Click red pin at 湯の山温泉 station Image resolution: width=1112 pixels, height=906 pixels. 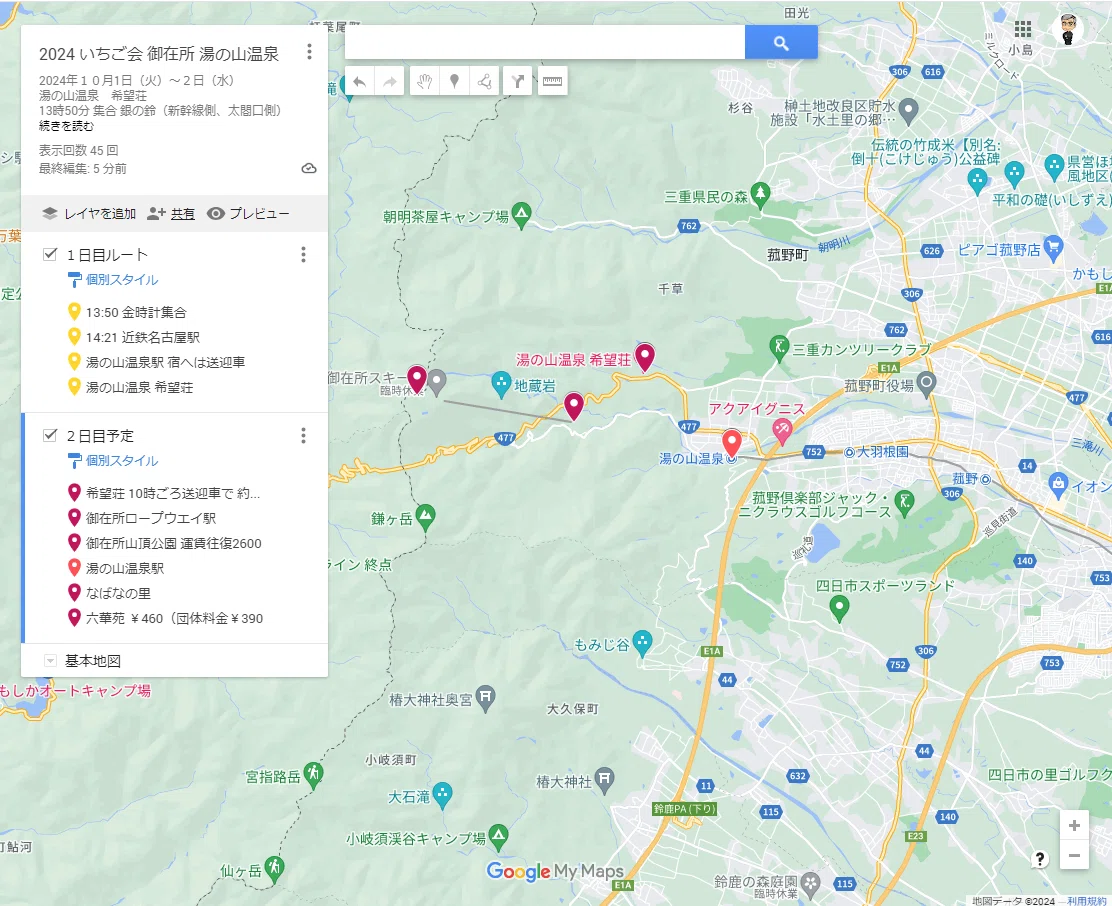pyautogui.click(x=732, y=443)
